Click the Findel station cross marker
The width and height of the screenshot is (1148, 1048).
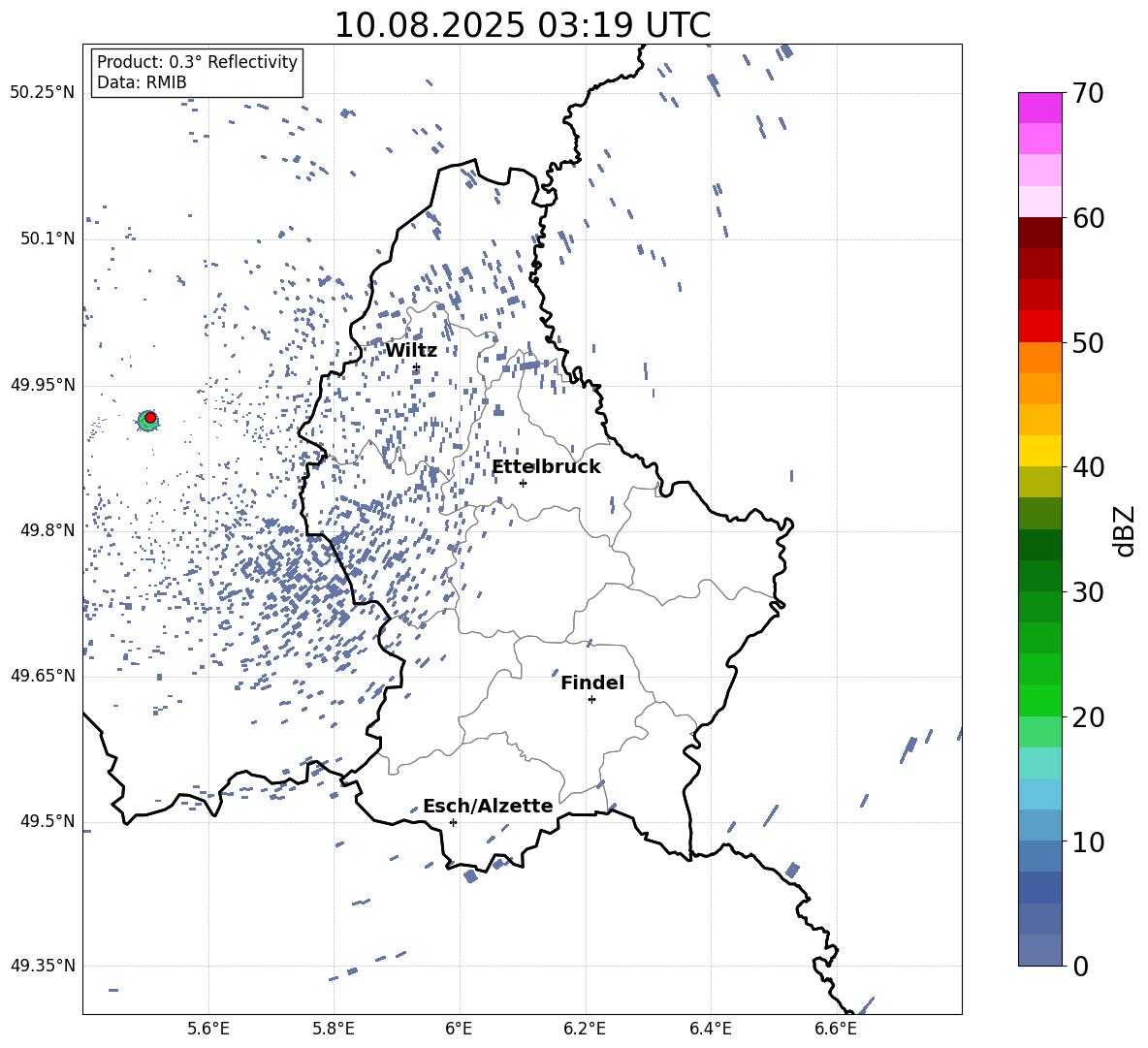tap(591, 700)
